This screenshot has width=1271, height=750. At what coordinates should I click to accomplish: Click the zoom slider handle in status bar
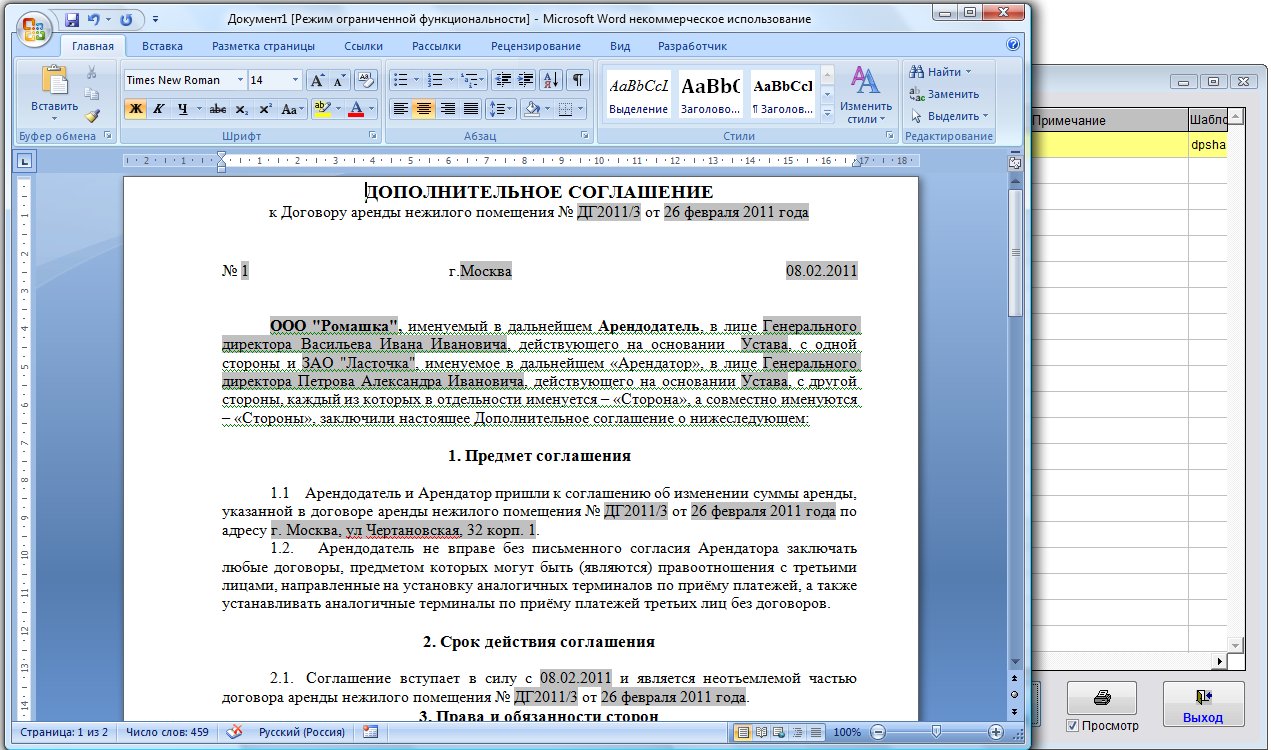coord(935,732)
